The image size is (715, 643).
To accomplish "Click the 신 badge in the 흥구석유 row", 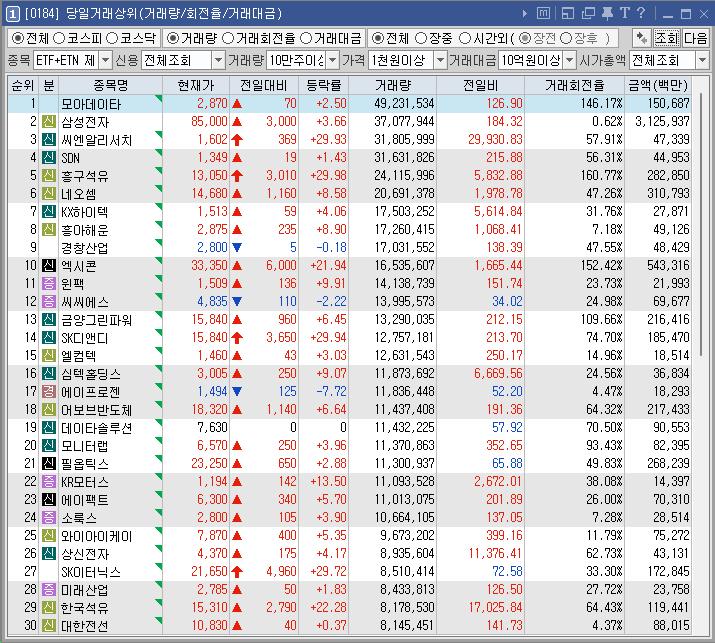I will tap(49, 176).
